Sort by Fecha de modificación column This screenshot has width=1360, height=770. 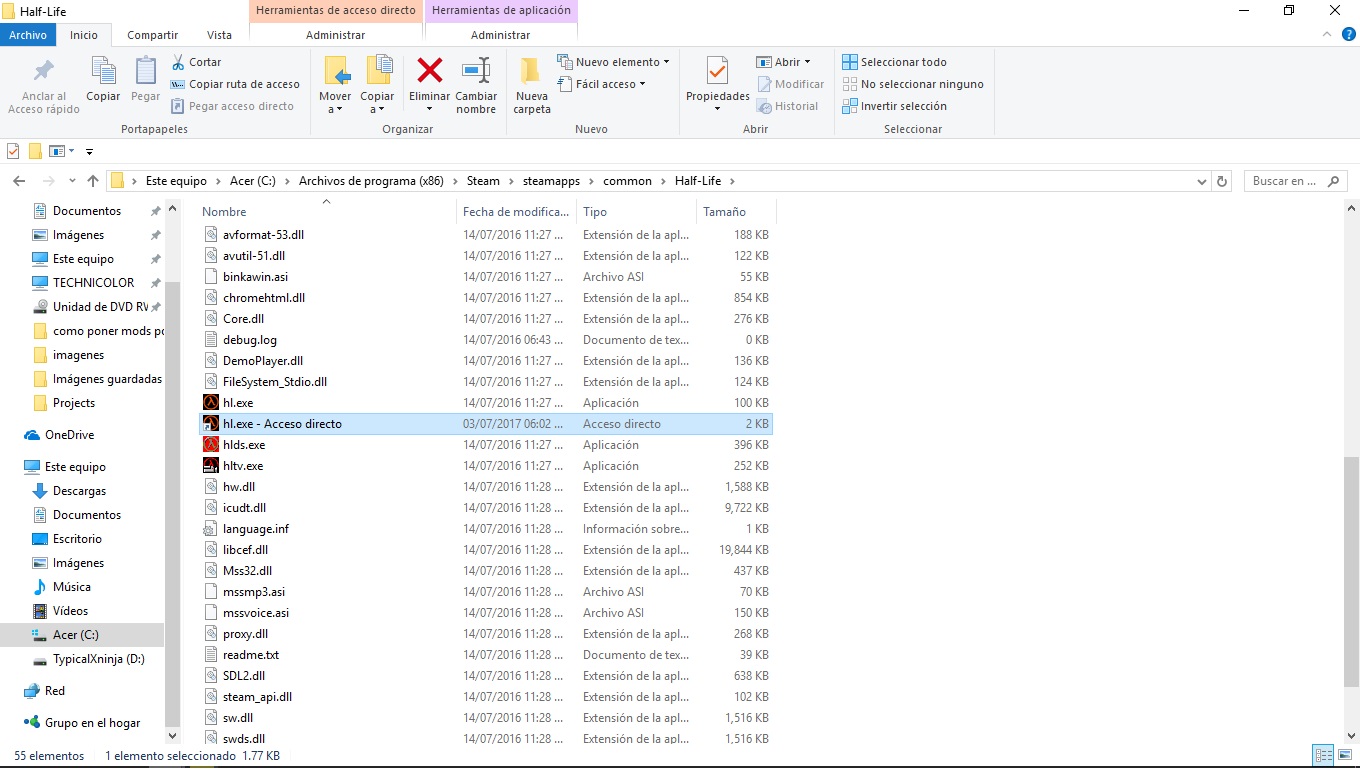coord(517,212)
